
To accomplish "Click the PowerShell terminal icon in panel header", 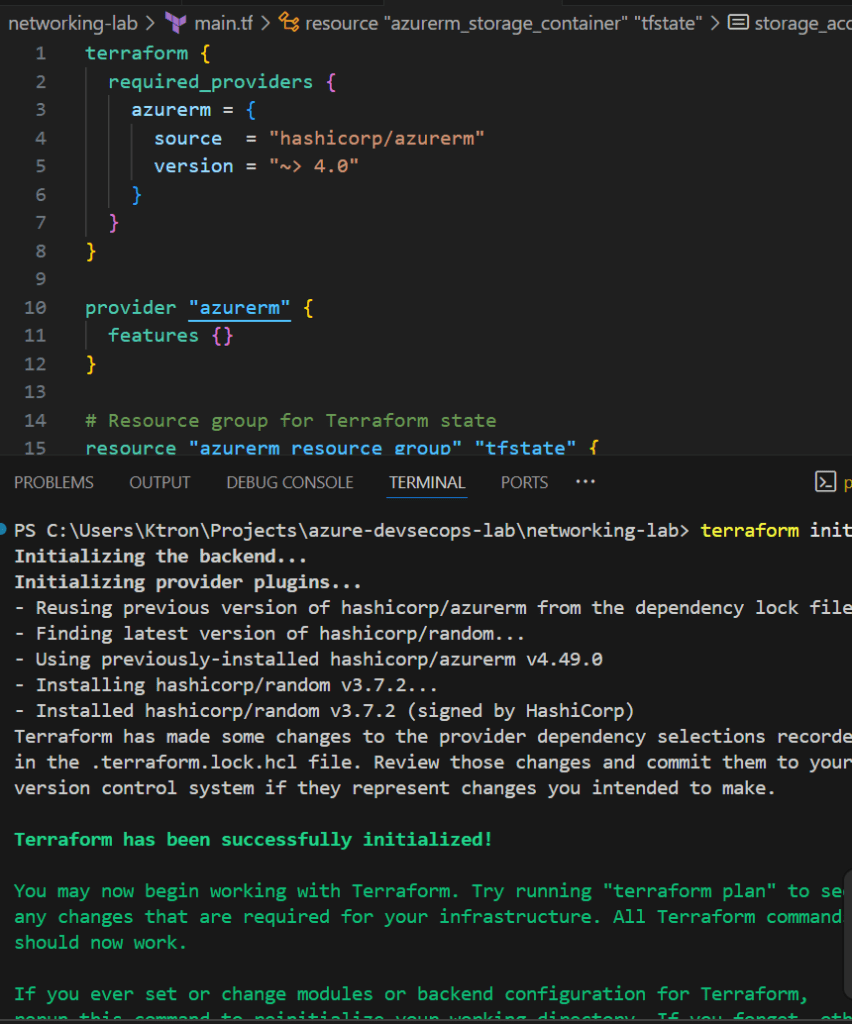I will (x=825, y=482).
